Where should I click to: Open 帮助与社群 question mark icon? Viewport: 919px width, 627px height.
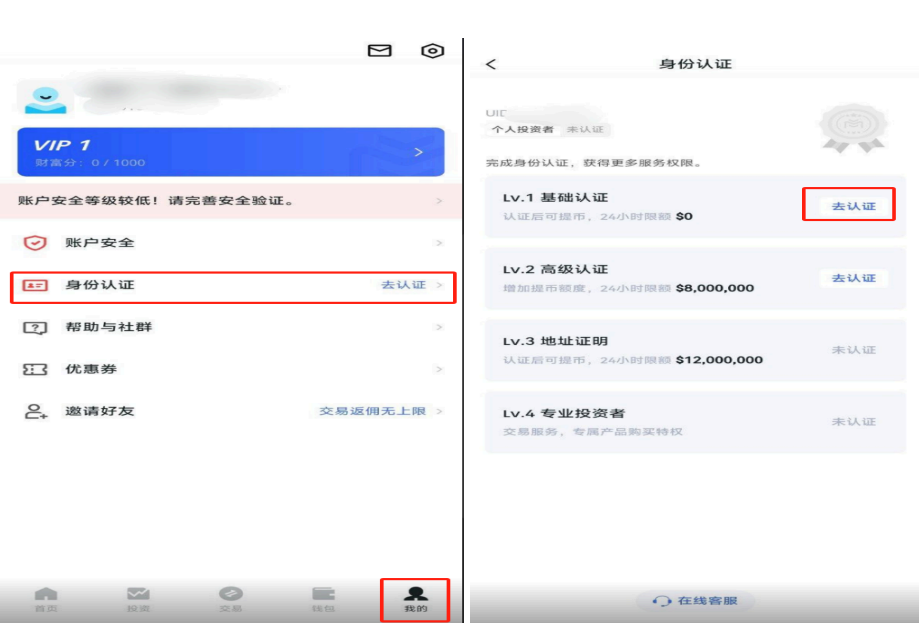pos(35,328)
